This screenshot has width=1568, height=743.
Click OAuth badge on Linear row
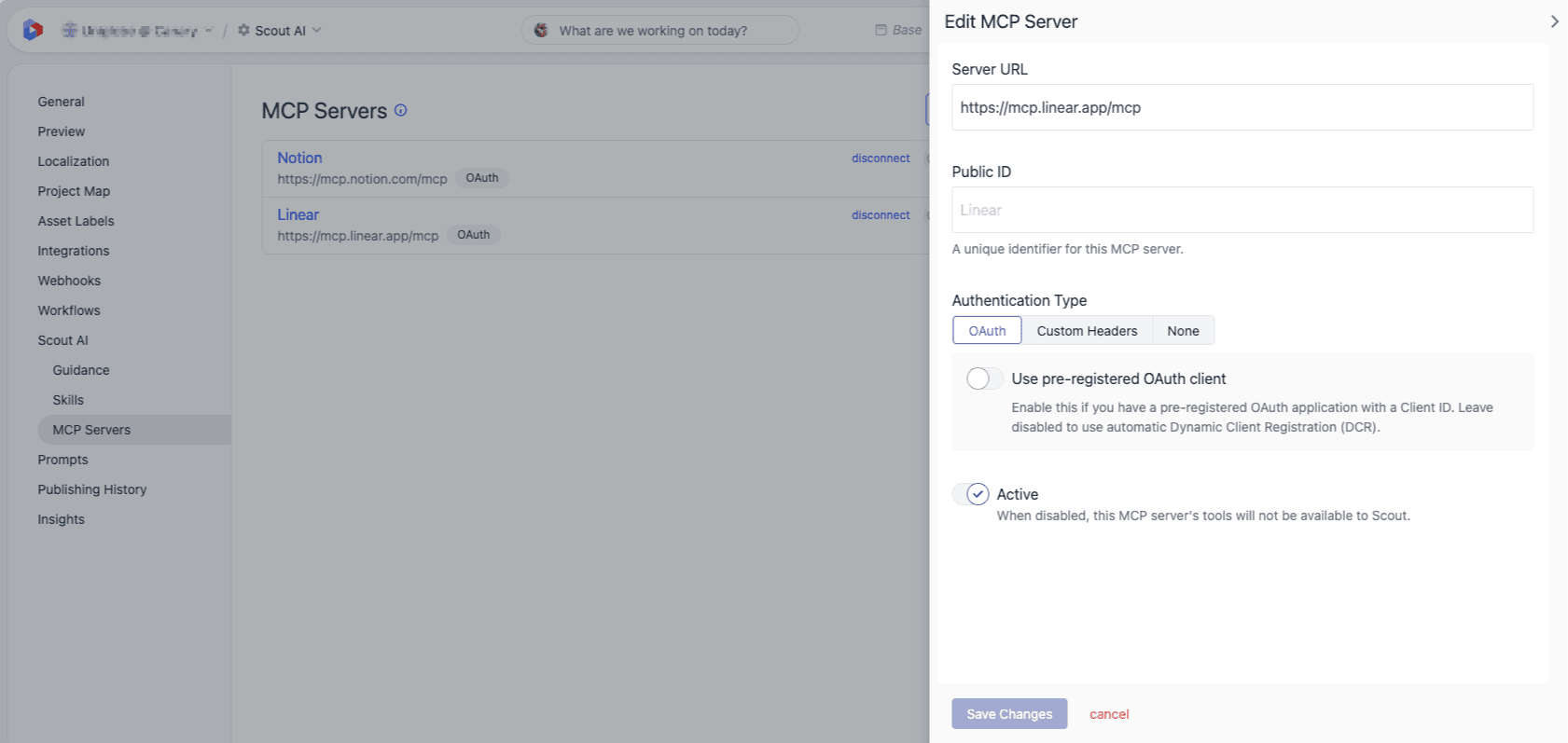pos(473,235)
